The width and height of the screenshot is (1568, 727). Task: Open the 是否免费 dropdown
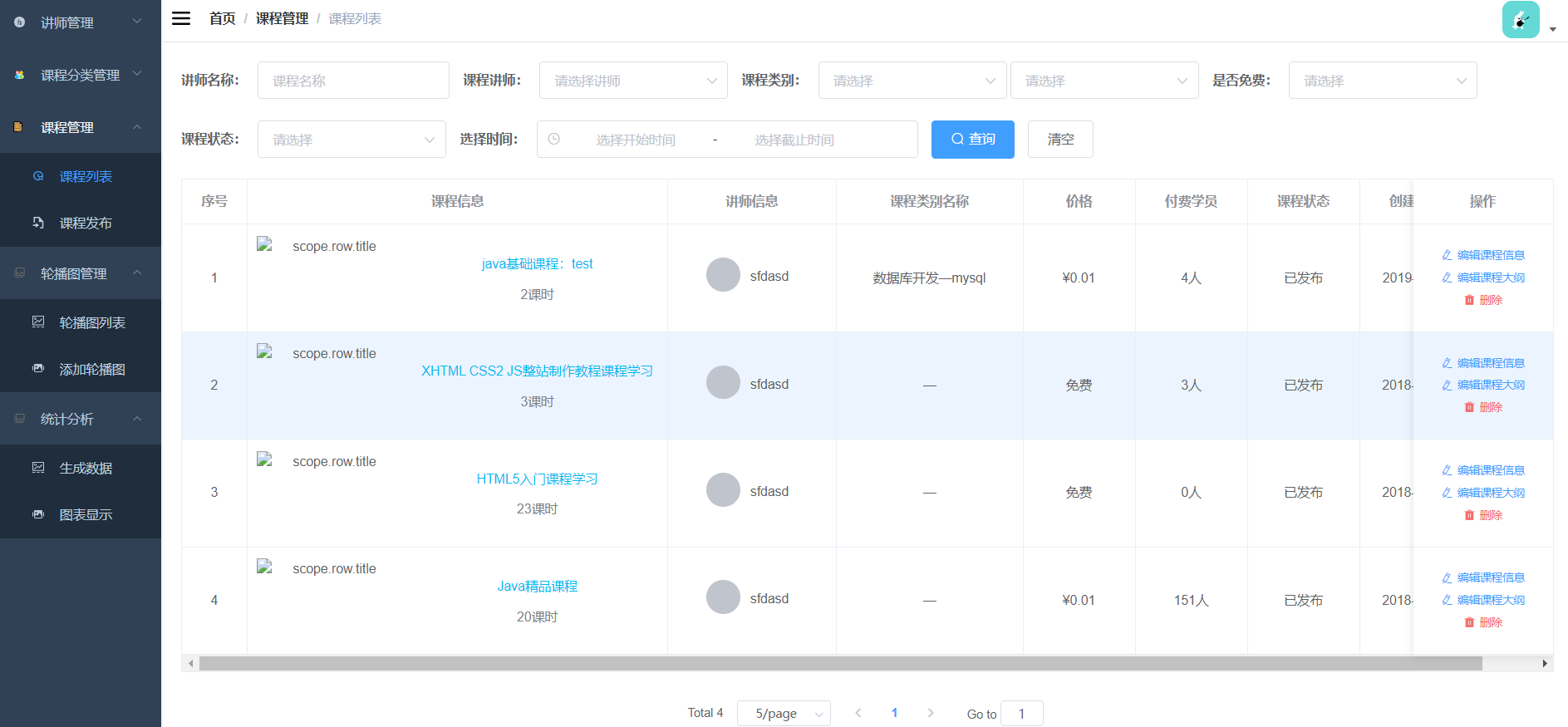click(x=1383, y=81)
